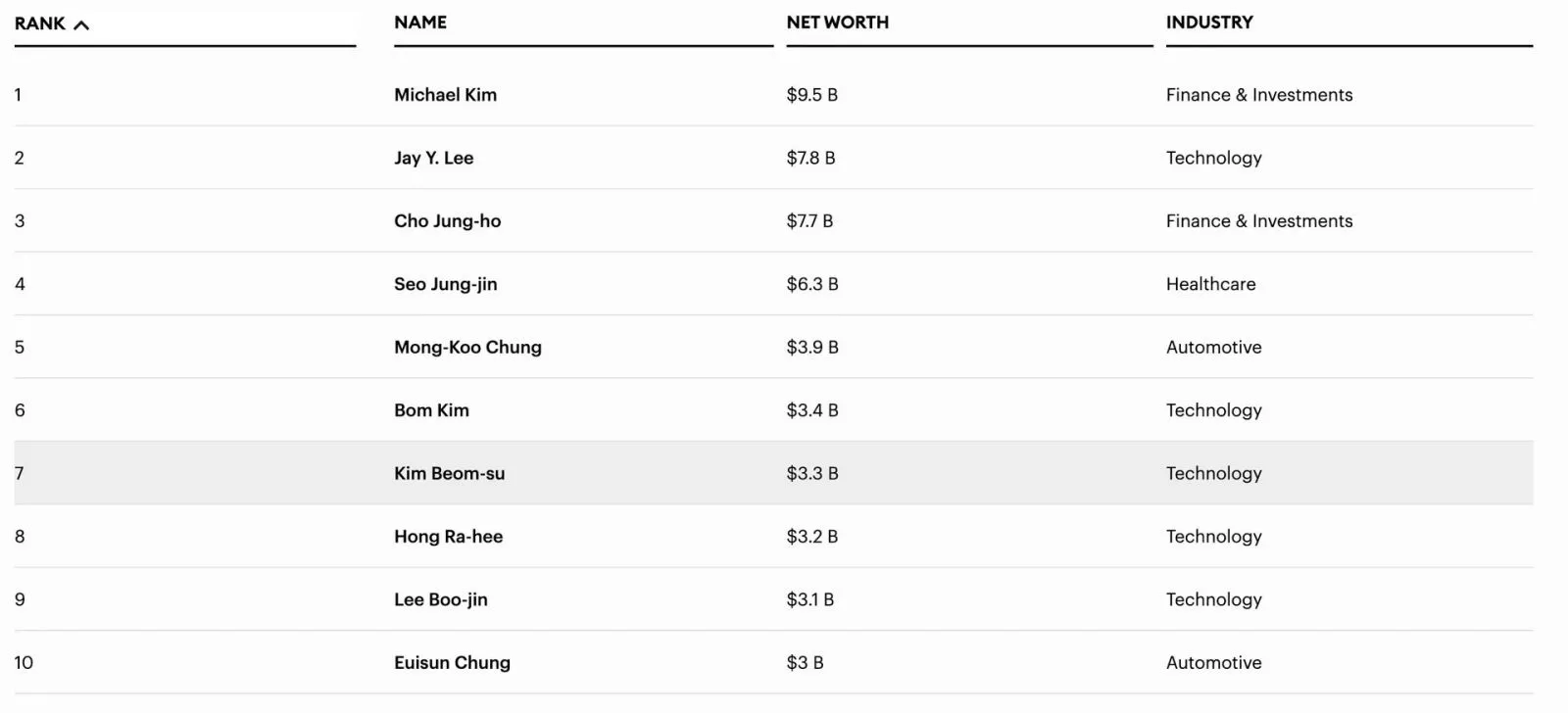The width and height of the screenshot is (1568, 713).
Task: Select the highlighted Kim Beom-su row
Action: point(773,473)
